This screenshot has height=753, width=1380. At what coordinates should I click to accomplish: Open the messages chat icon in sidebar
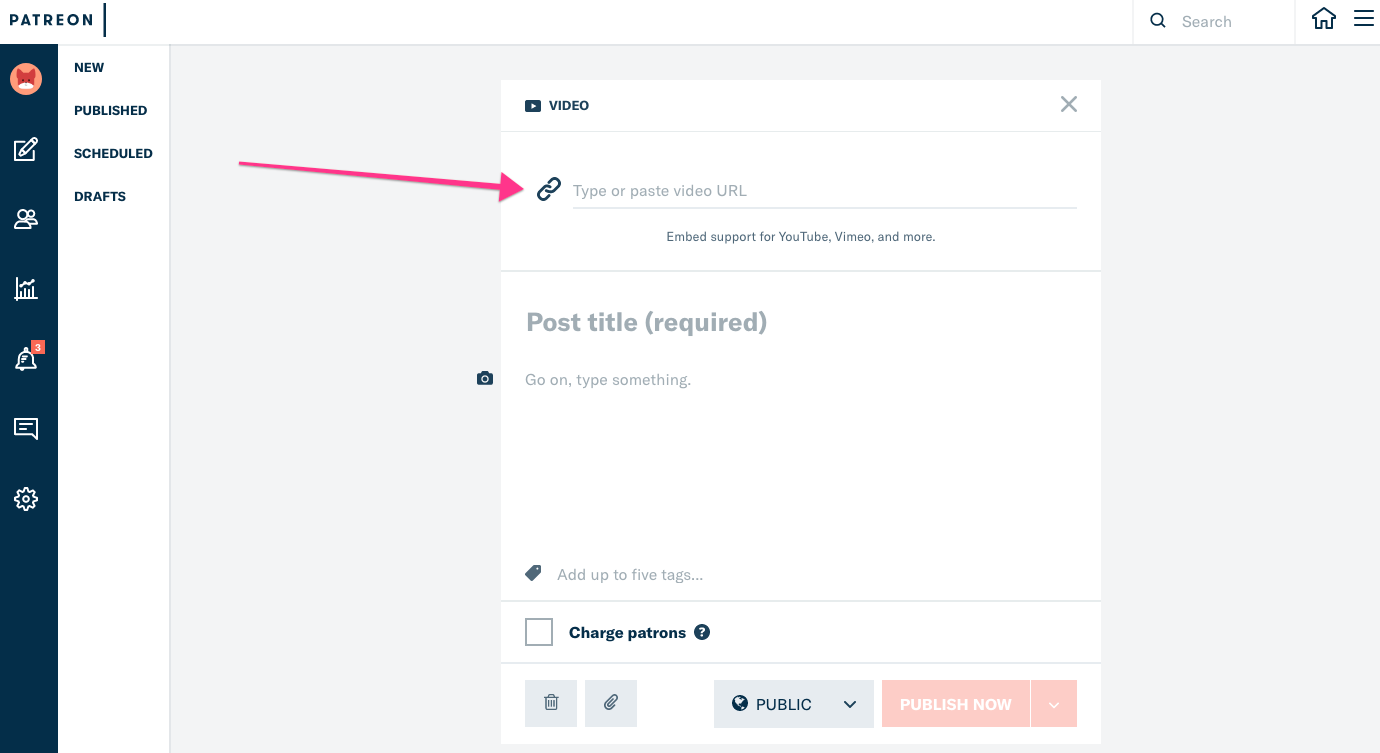26,429
